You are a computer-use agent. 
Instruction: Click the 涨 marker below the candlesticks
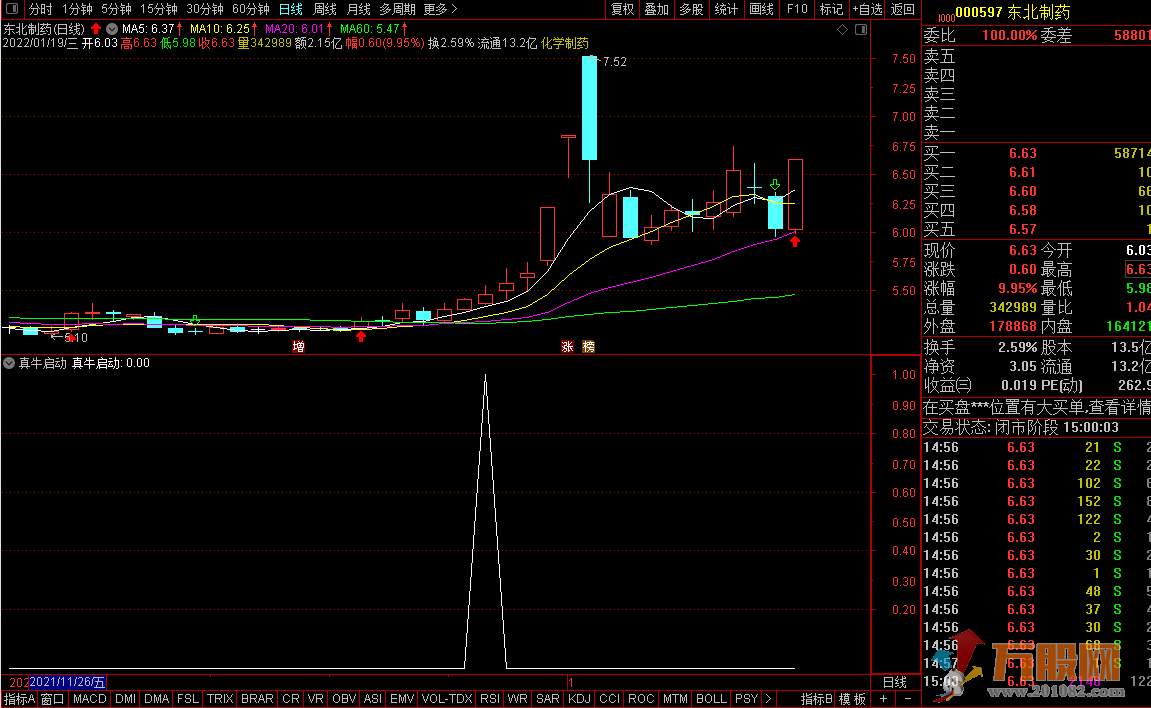coord(567,346)
